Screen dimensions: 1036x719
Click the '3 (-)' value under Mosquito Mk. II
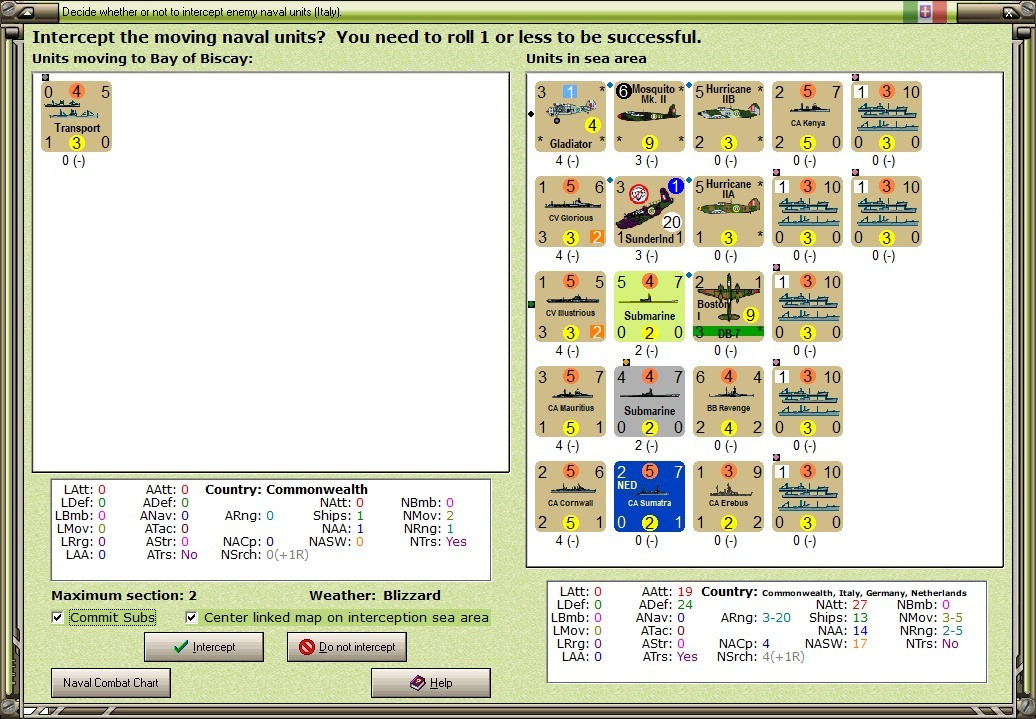[646, 161]
